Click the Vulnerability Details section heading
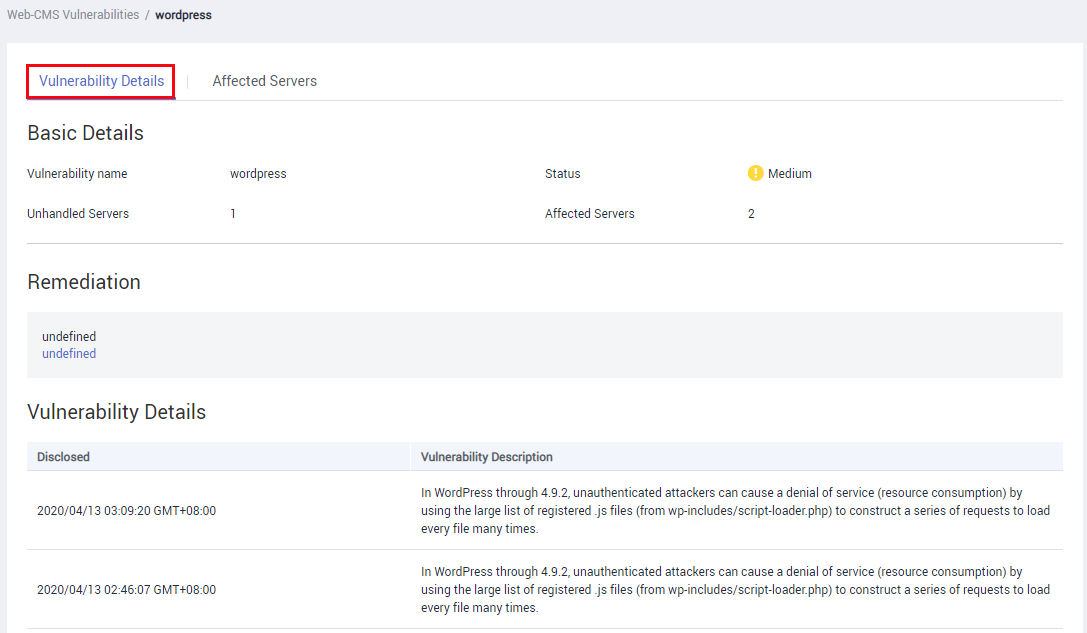Viewport: 1087px width, 633px height. point(116,412)
